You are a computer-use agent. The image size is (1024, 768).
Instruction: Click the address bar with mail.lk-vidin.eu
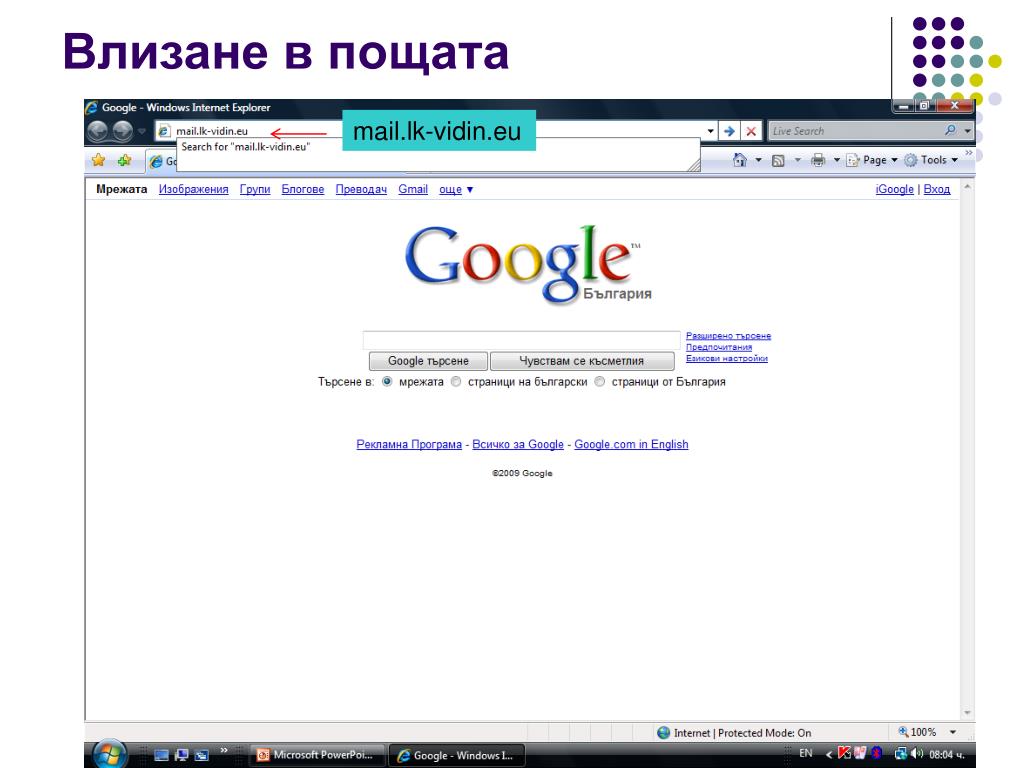431,131
